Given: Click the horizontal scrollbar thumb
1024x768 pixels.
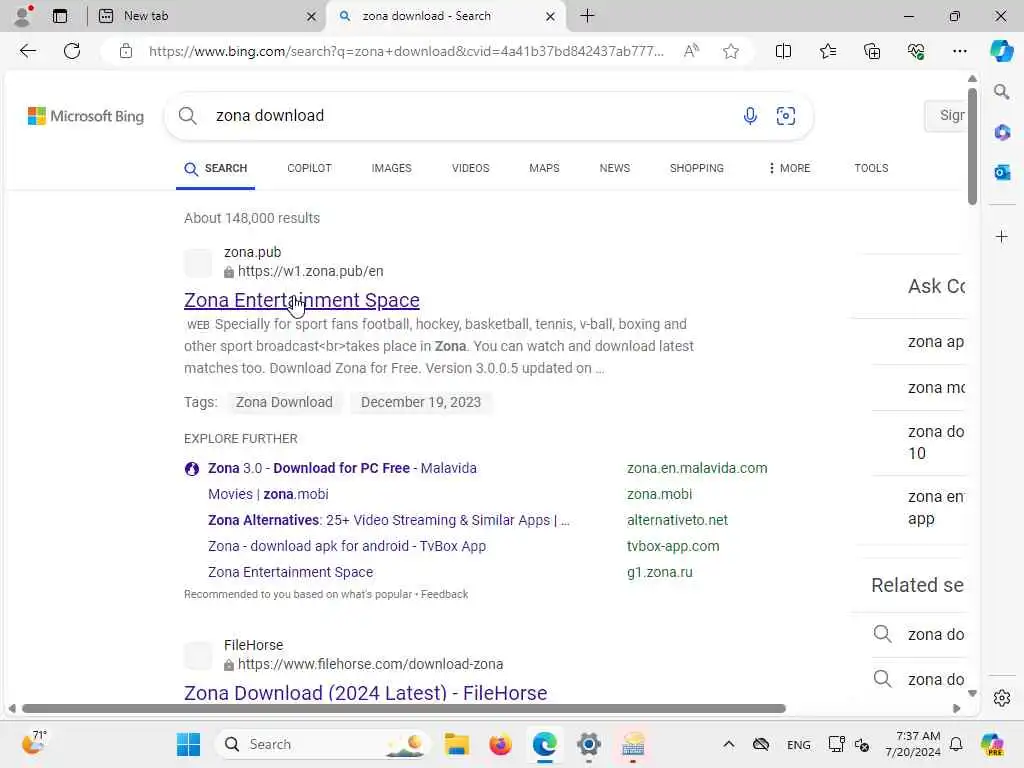Looking at the screenshot, I should 404,709.
